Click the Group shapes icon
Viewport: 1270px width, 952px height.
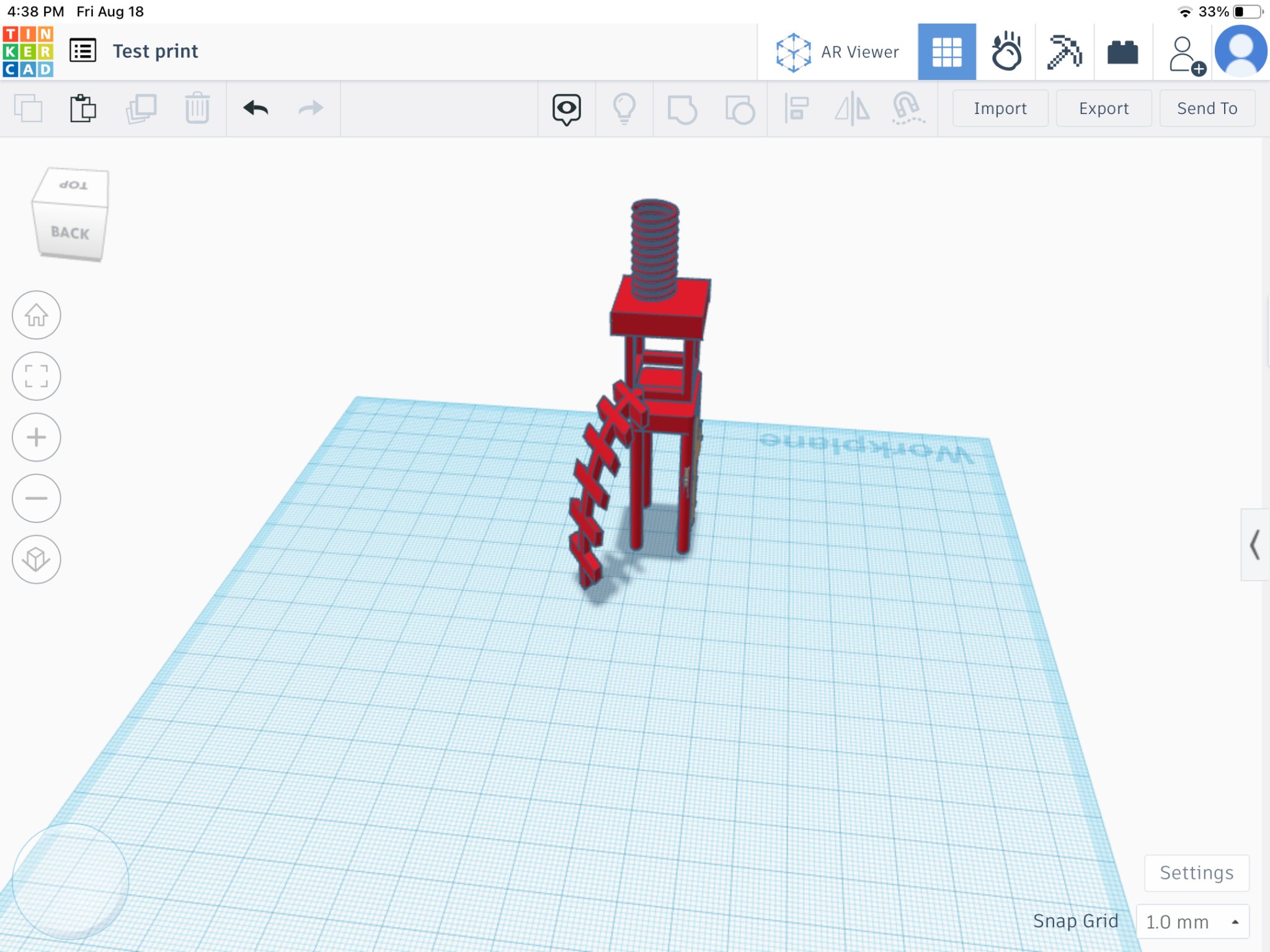click(682, 108)
